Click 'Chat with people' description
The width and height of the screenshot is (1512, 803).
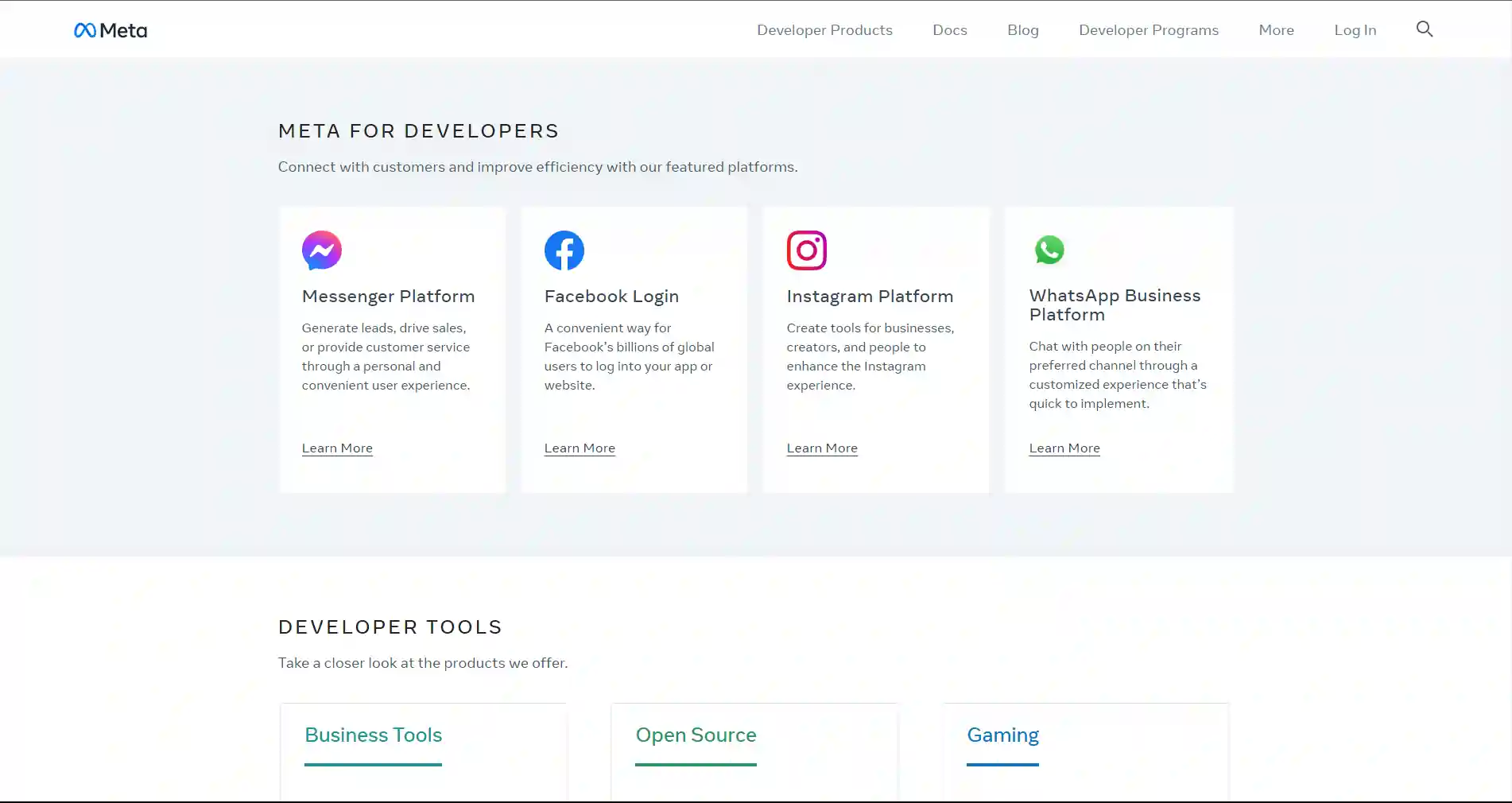pyautogui.click(x=1118, y=375)
